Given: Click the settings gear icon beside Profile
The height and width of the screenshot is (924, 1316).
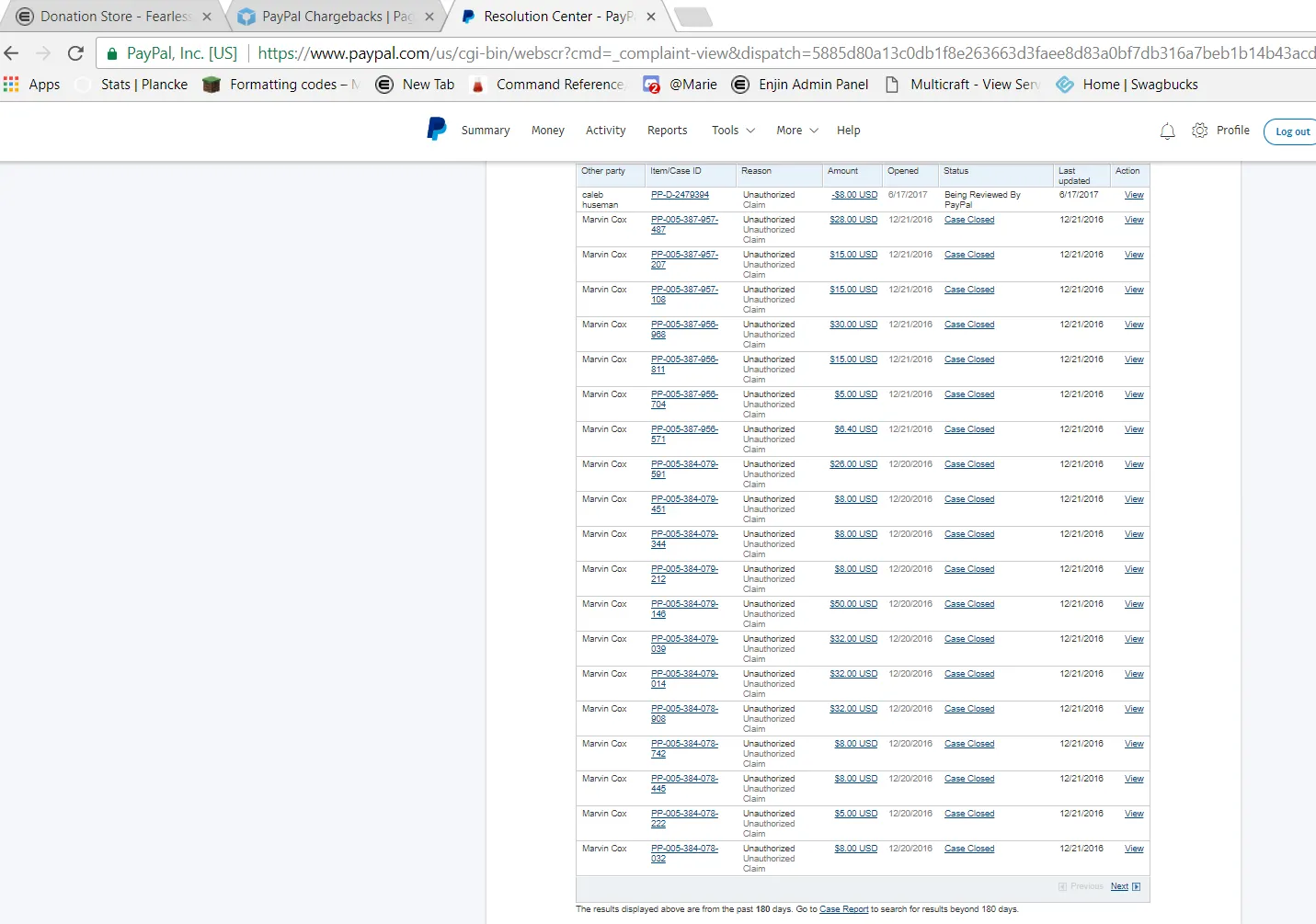Looking at the screenshot, I should pyautogui.click(x=1200, y=131).
